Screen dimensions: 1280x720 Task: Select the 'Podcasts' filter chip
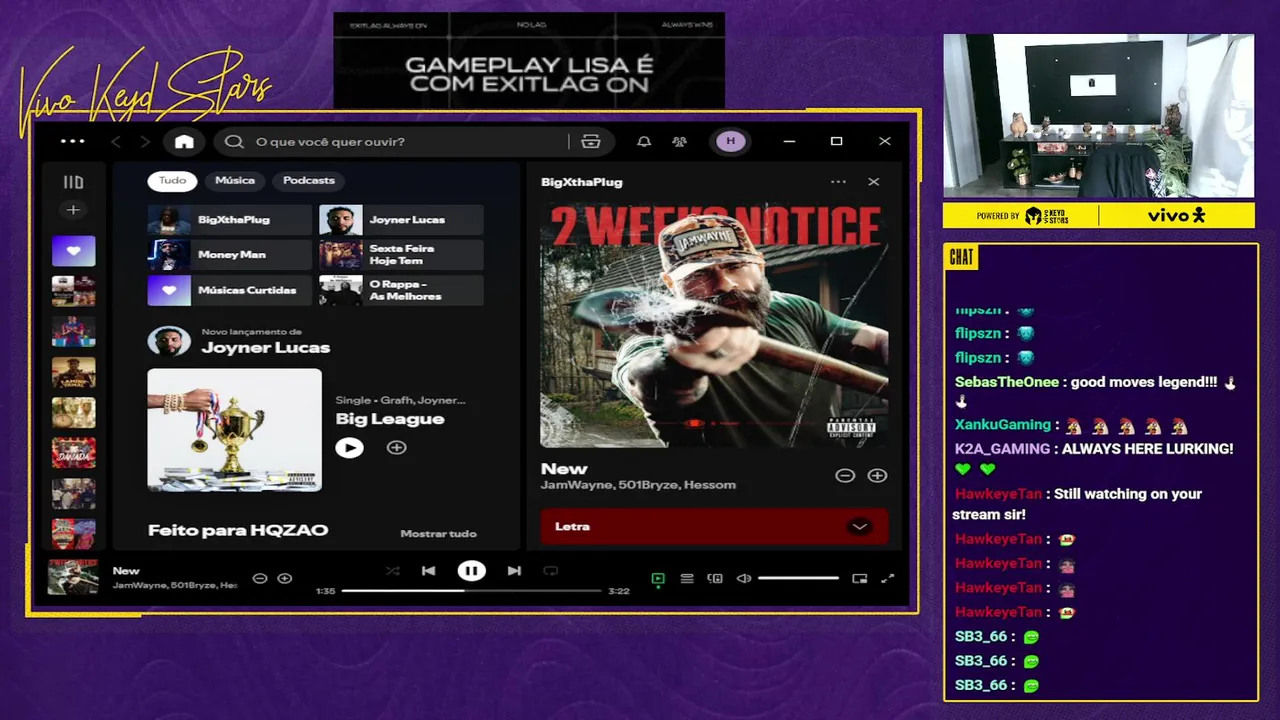coord(309,181)
